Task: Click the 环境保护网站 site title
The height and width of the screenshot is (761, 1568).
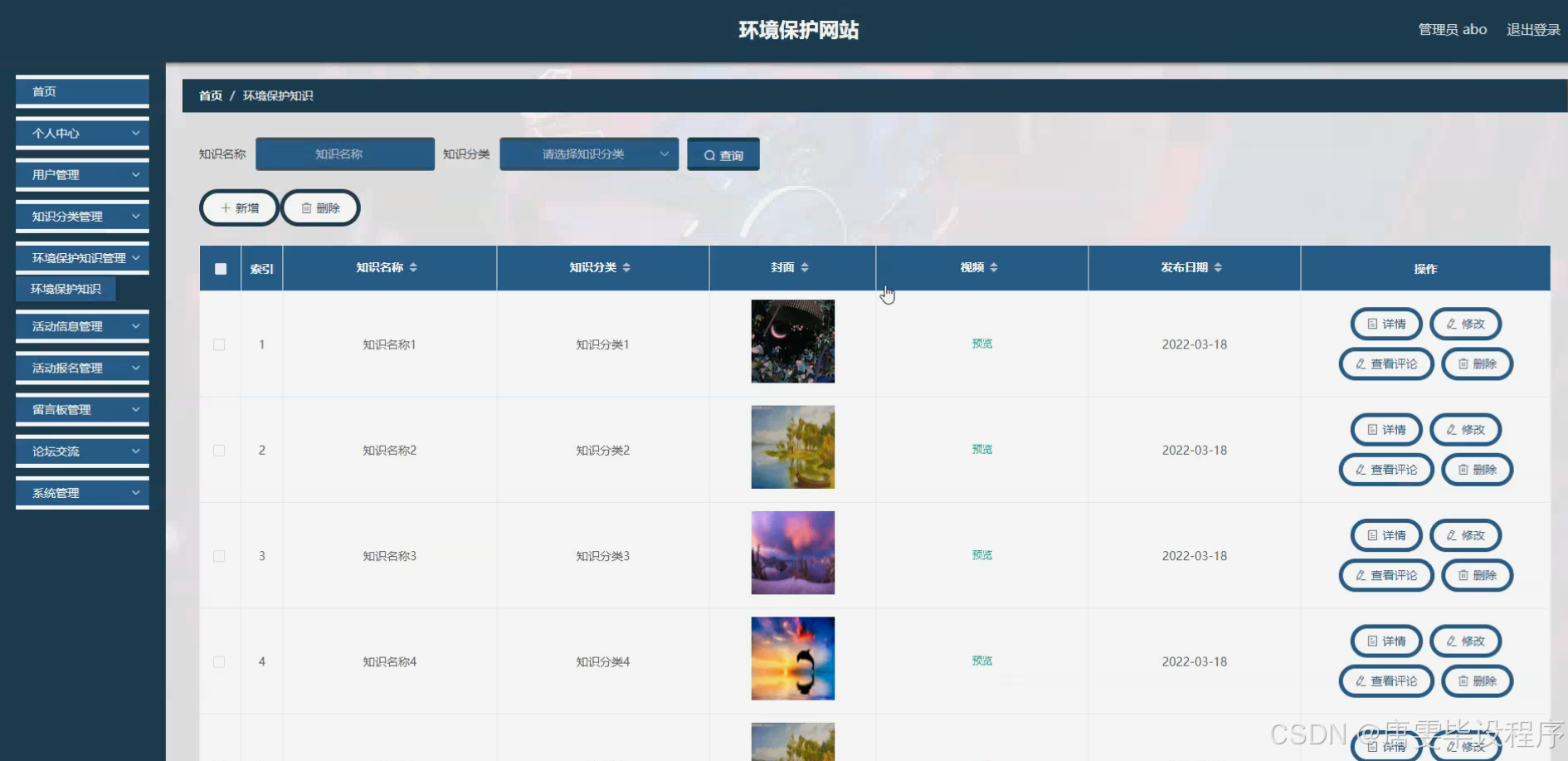Action: point(799,31)
